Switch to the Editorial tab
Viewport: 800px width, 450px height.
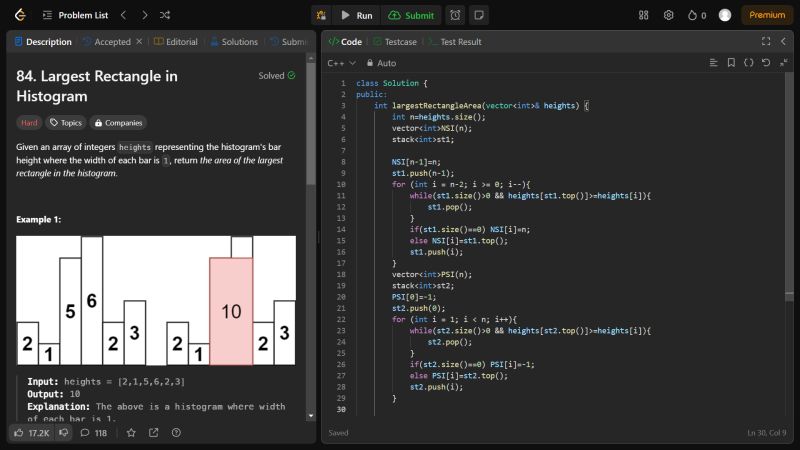click(176, 42)
